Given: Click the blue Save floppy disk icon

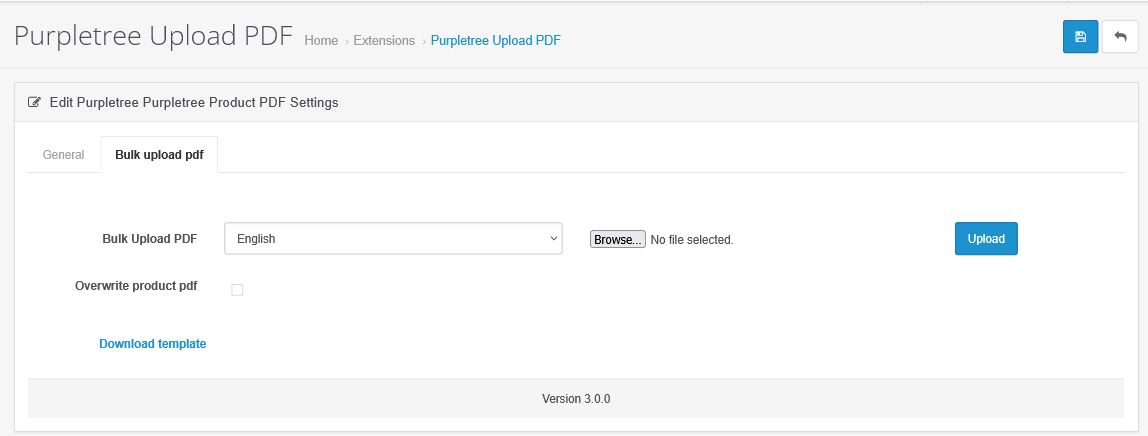Looking at the screenshot, I should (1080, 37).
